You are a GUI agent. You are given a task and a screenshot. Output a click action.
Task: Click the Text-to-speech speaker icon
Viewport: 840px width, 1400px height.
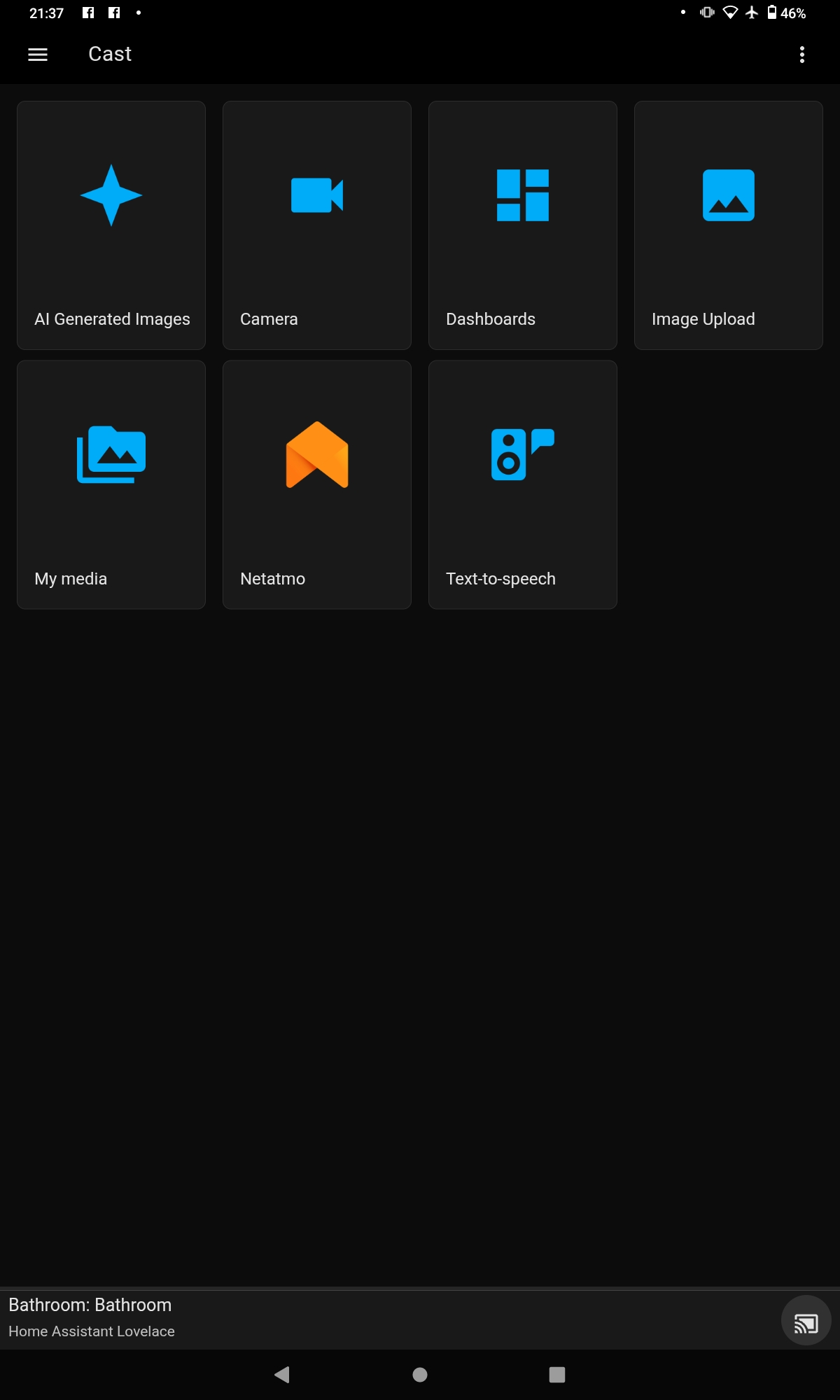coord(523,454)
